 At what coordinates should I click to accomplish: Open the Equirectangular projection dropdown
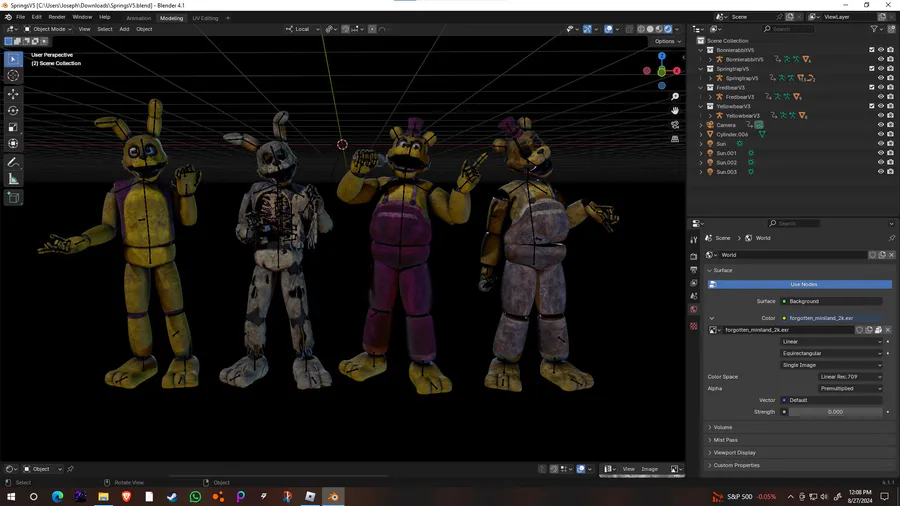(831, 353)
